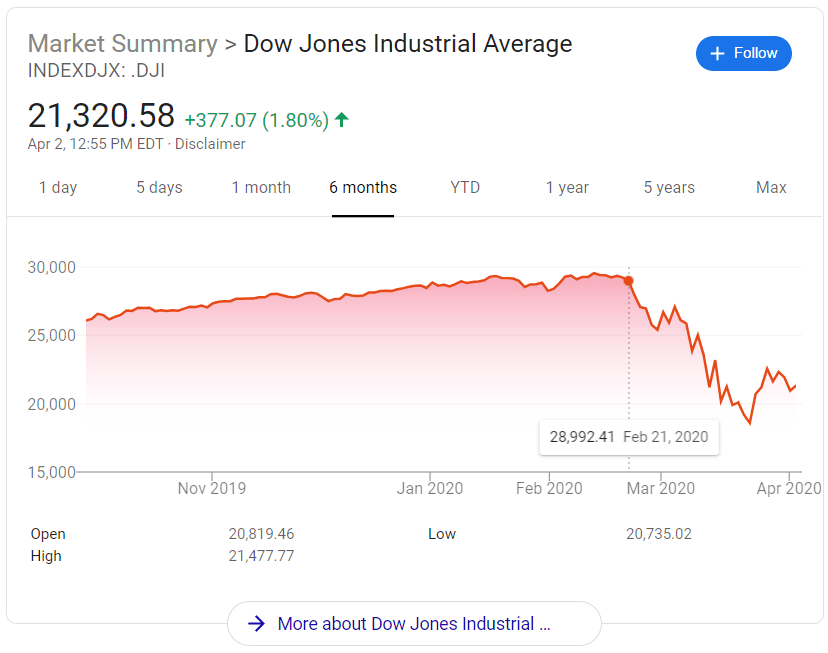Open the 1 month chart view
This screenshot has height=653, width=828.
pyautogui.click(x=261, y=187)
